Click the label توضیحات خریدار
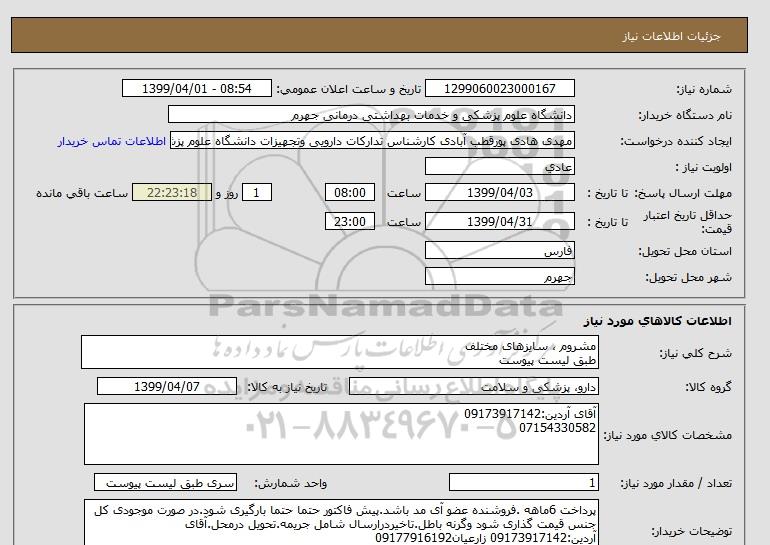The image size is (770, 545). coord(691,531)
